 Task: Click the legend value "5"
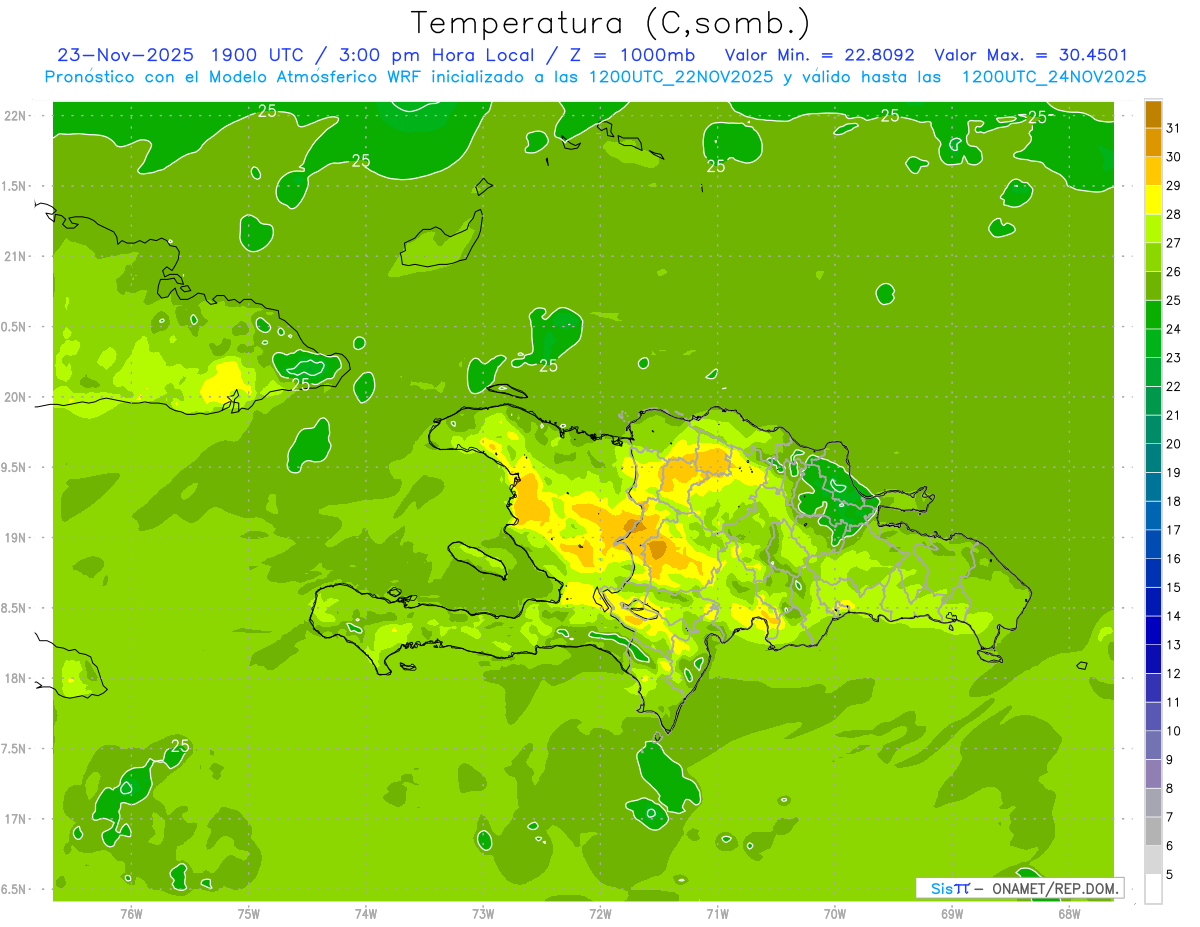pyautogui.click(x=1170, y=874)
